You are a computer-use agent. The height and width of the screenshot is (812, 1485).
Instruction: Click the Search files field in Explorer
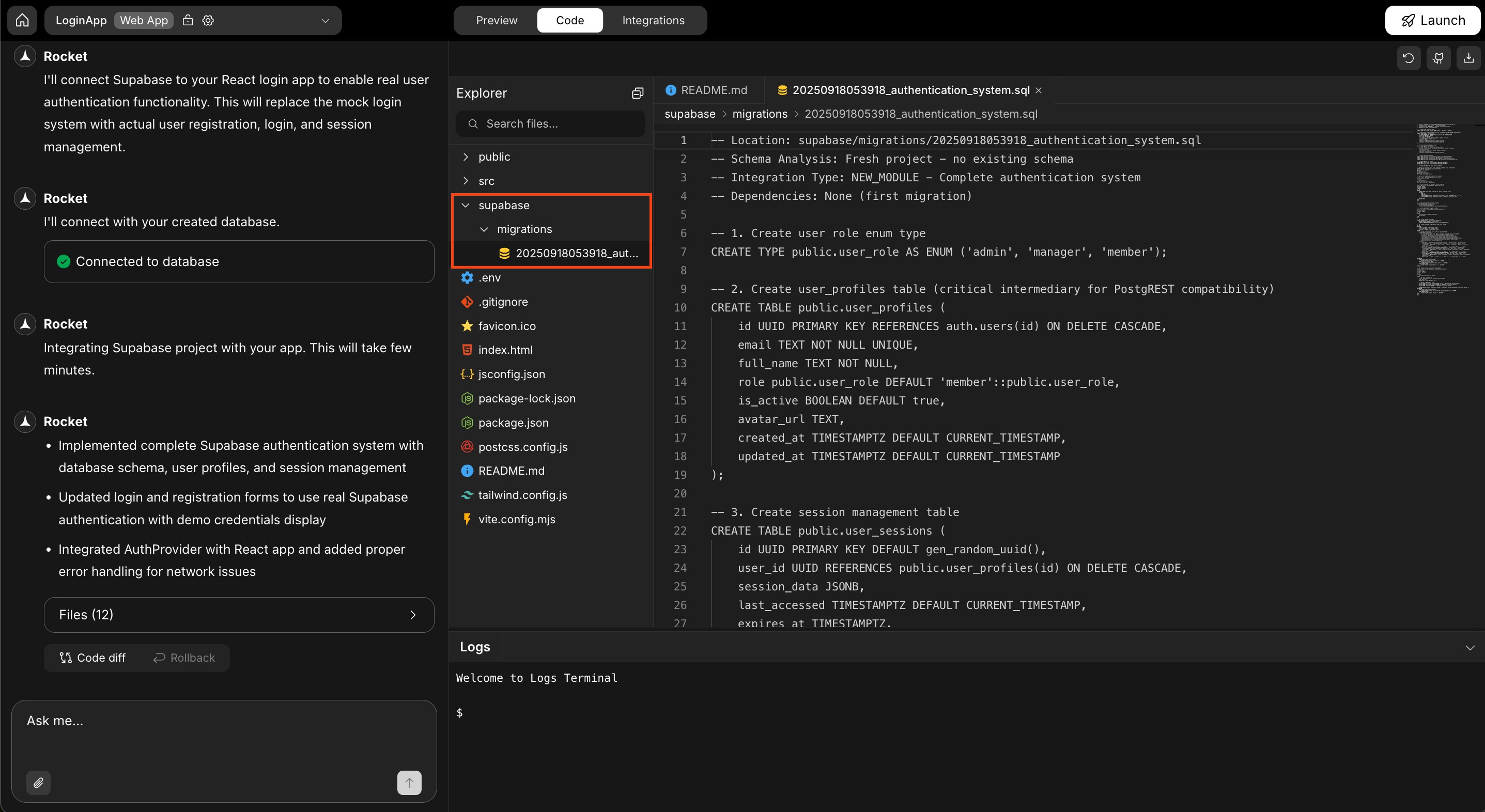tap(550, 123)
